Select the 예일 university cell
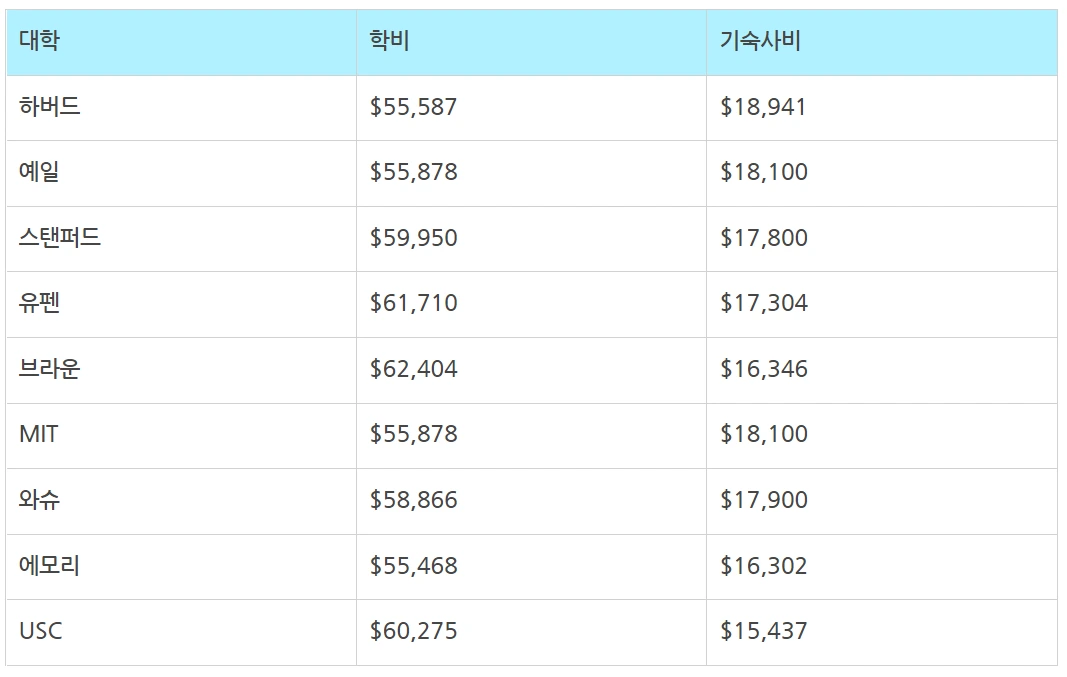 tap(39, 172)
